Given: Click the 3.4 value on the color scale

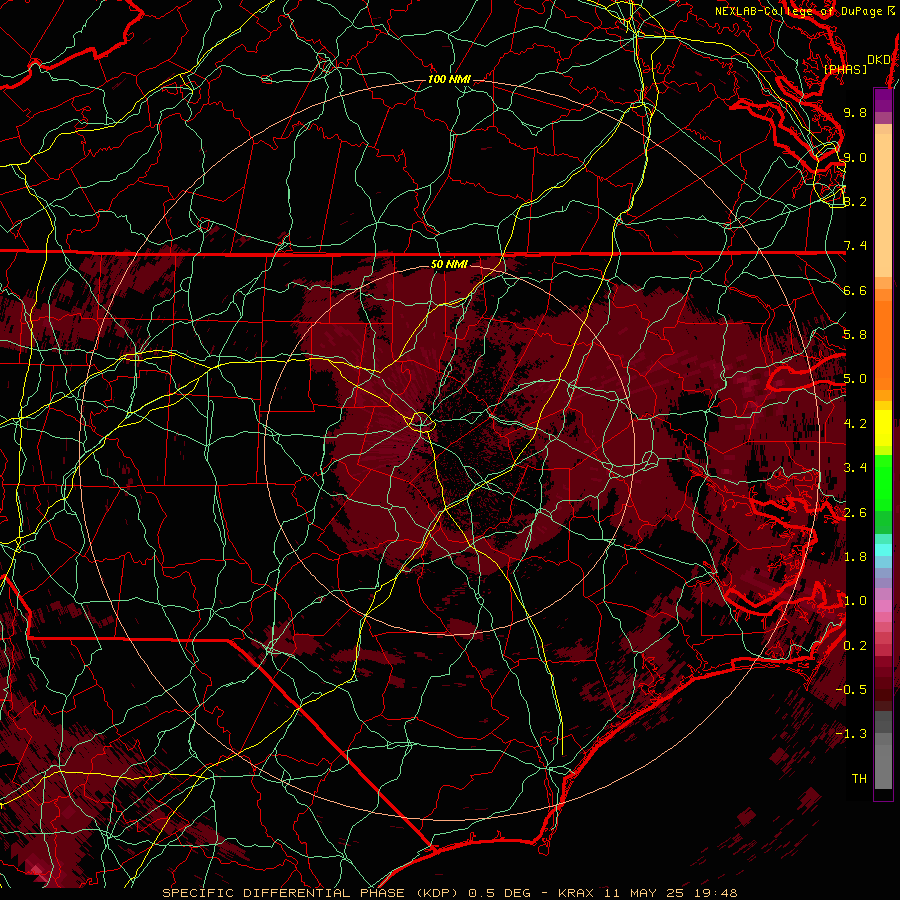Looking at the screenshot, I should [x=855, y=468].
